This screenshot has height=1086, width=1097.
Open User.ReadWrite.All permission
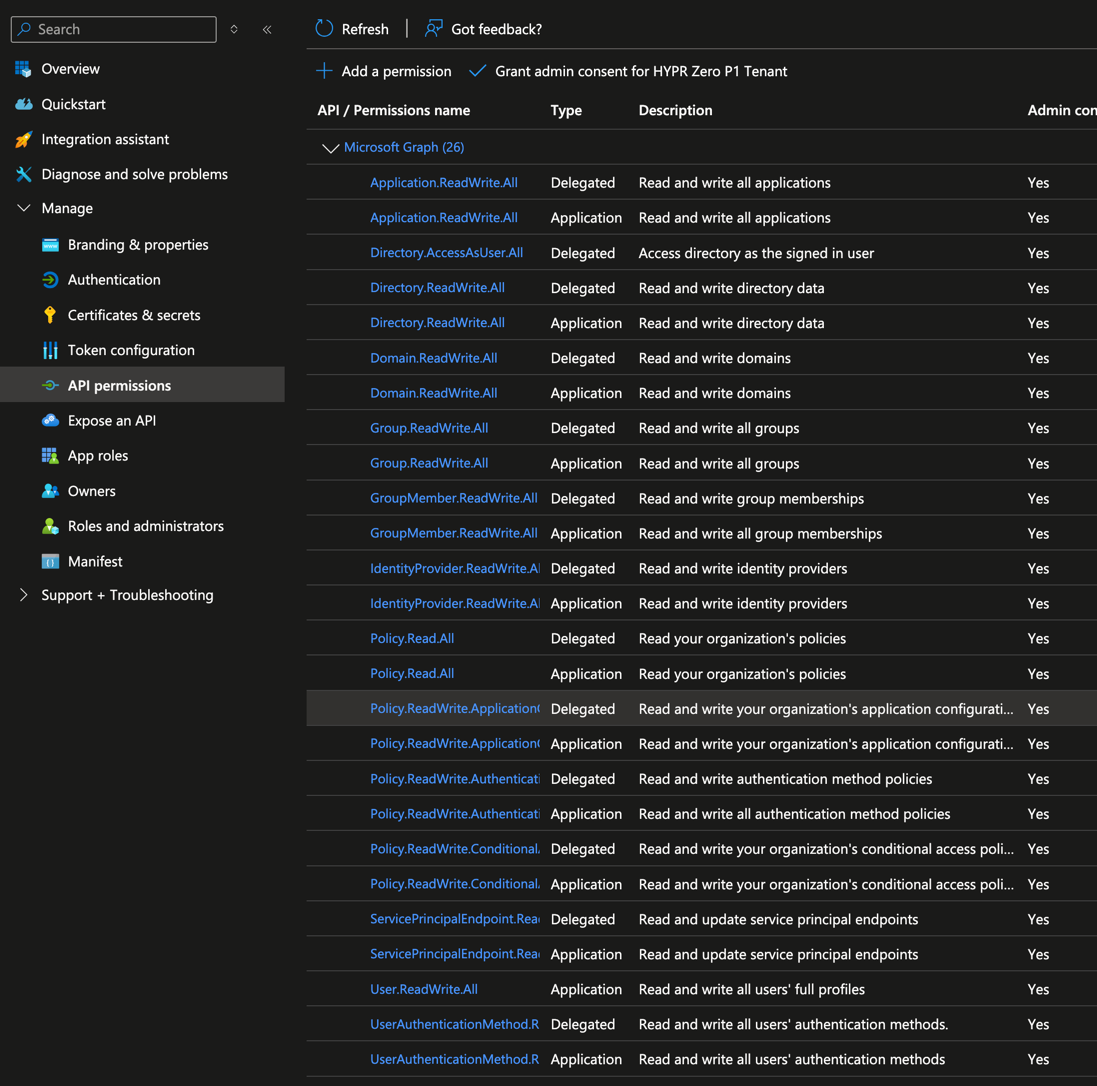click(424, 989)
